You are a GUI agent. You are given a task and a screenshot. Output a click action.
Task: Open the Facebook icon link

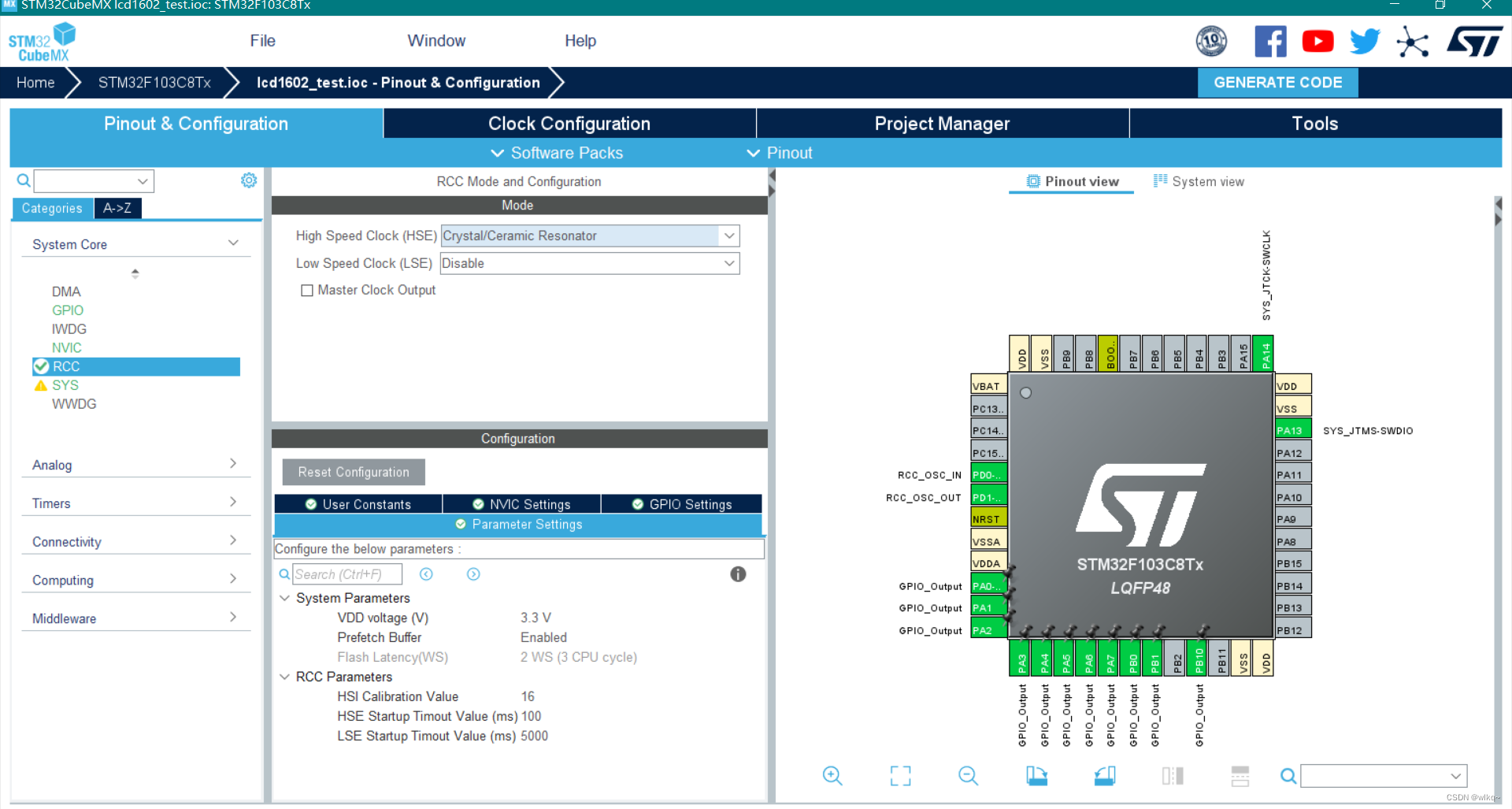(1270, 41)
